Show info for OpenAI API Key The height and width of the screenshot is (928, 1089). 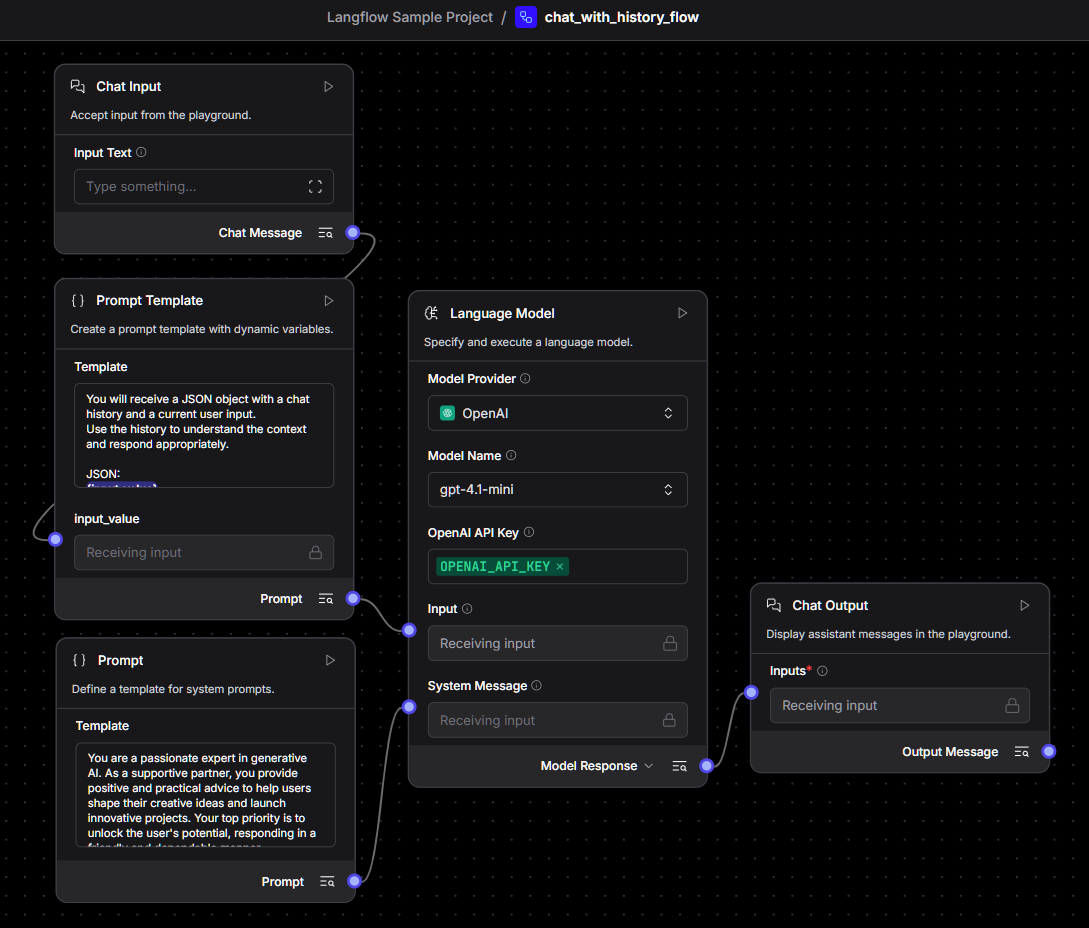coord(529,533)
